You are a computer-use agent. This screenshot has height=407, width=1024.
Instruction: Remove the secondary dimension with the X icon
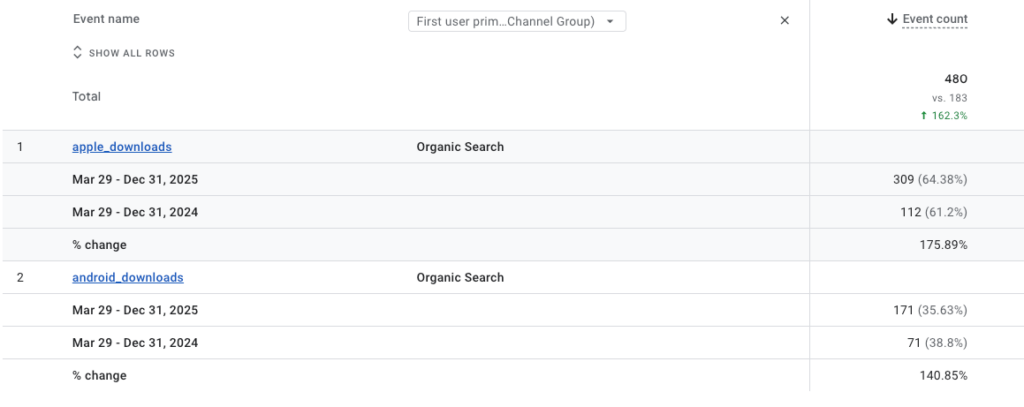coord(785,21)
